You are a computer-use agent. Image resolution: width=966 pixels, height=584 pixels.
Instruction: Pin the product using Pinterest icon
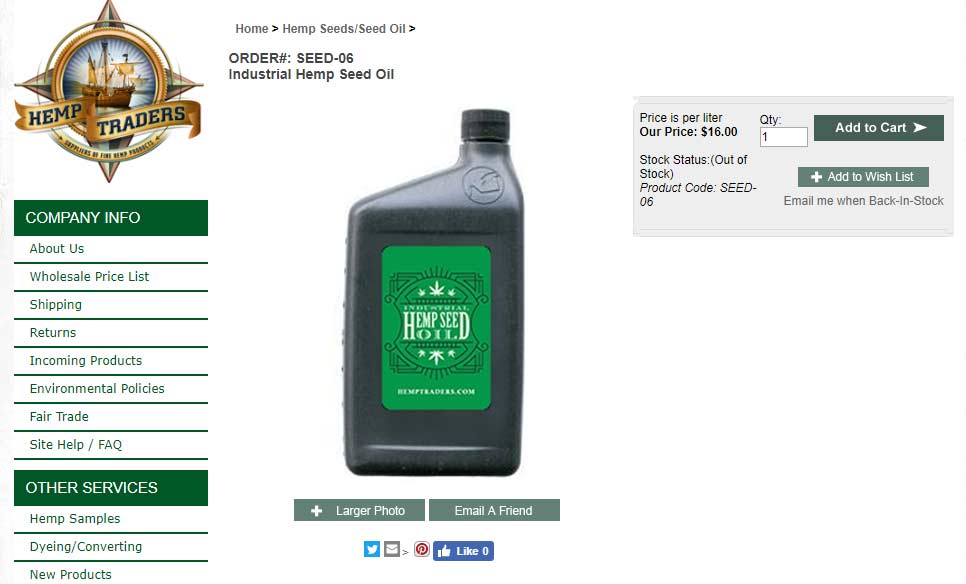click(x=422, y=549)
